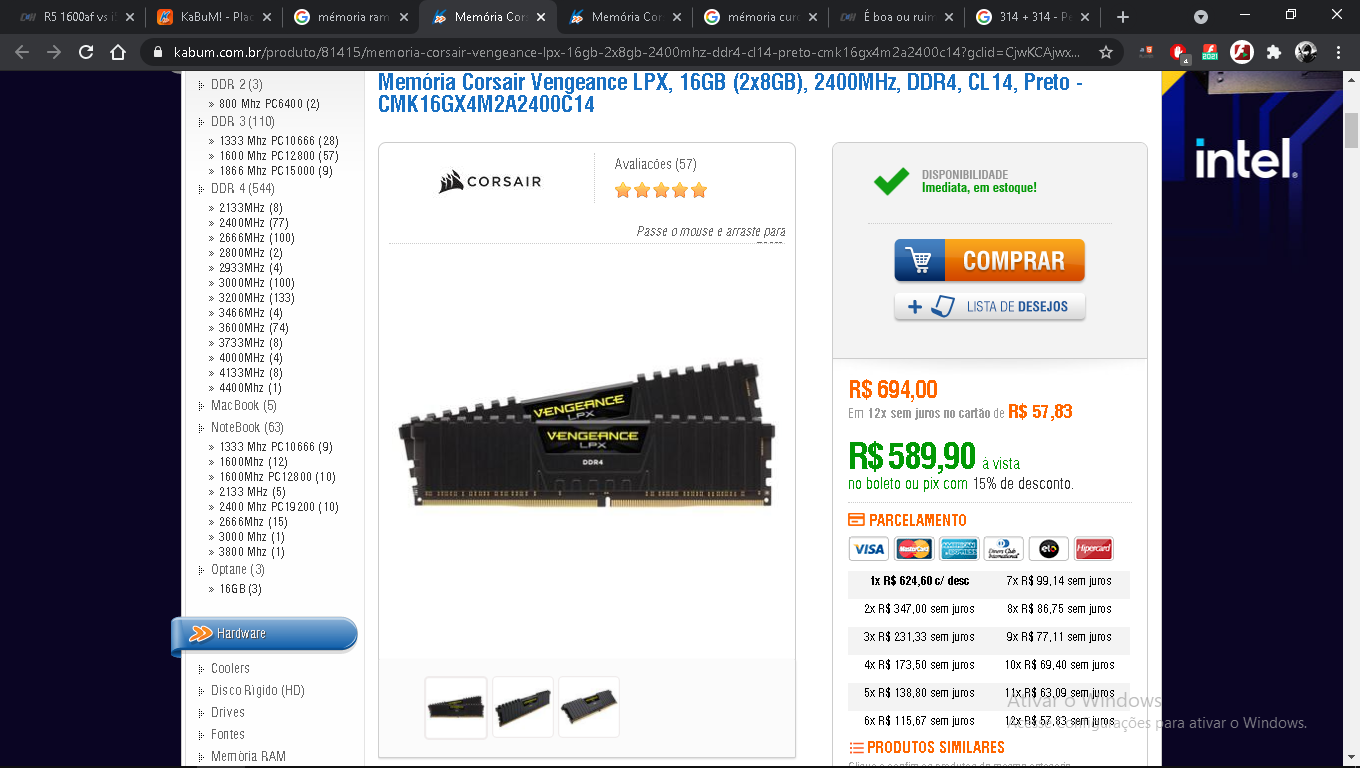
Task: Open the Chrome extensions puzzle icon
Action: [x=1273, y=52]
